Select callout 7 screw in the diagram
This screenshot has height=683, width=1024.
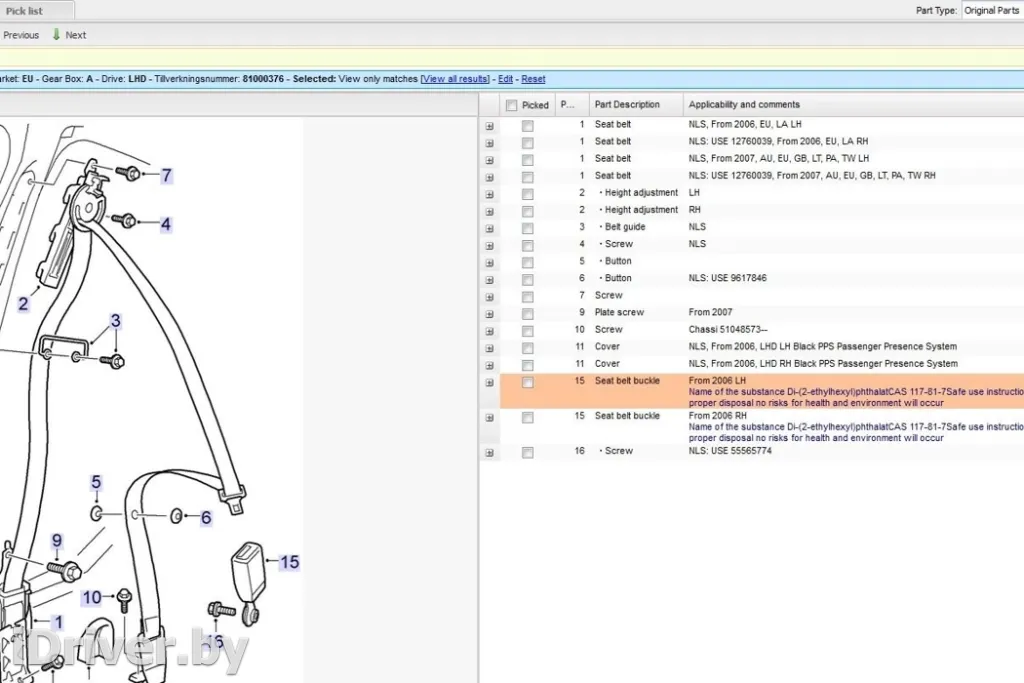(x=166, y=176)
